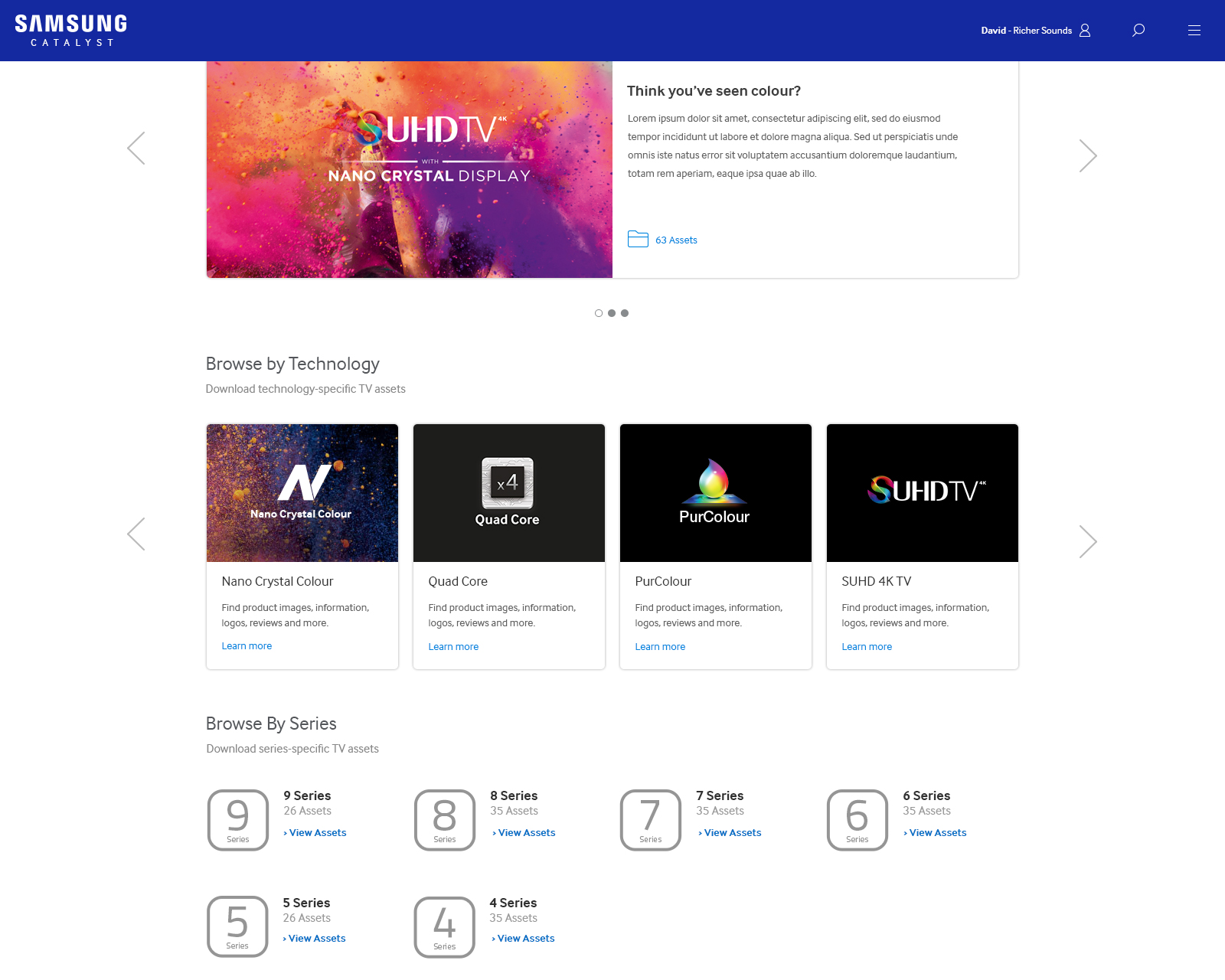
Task: Click the 9 Series badge icon
Action: point(238,820)
